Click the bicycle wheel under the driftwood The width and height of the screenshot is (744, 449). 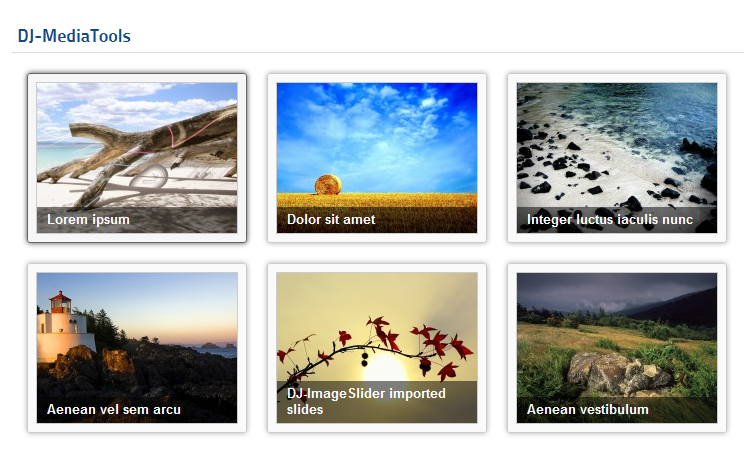click(x=149, y=177)
